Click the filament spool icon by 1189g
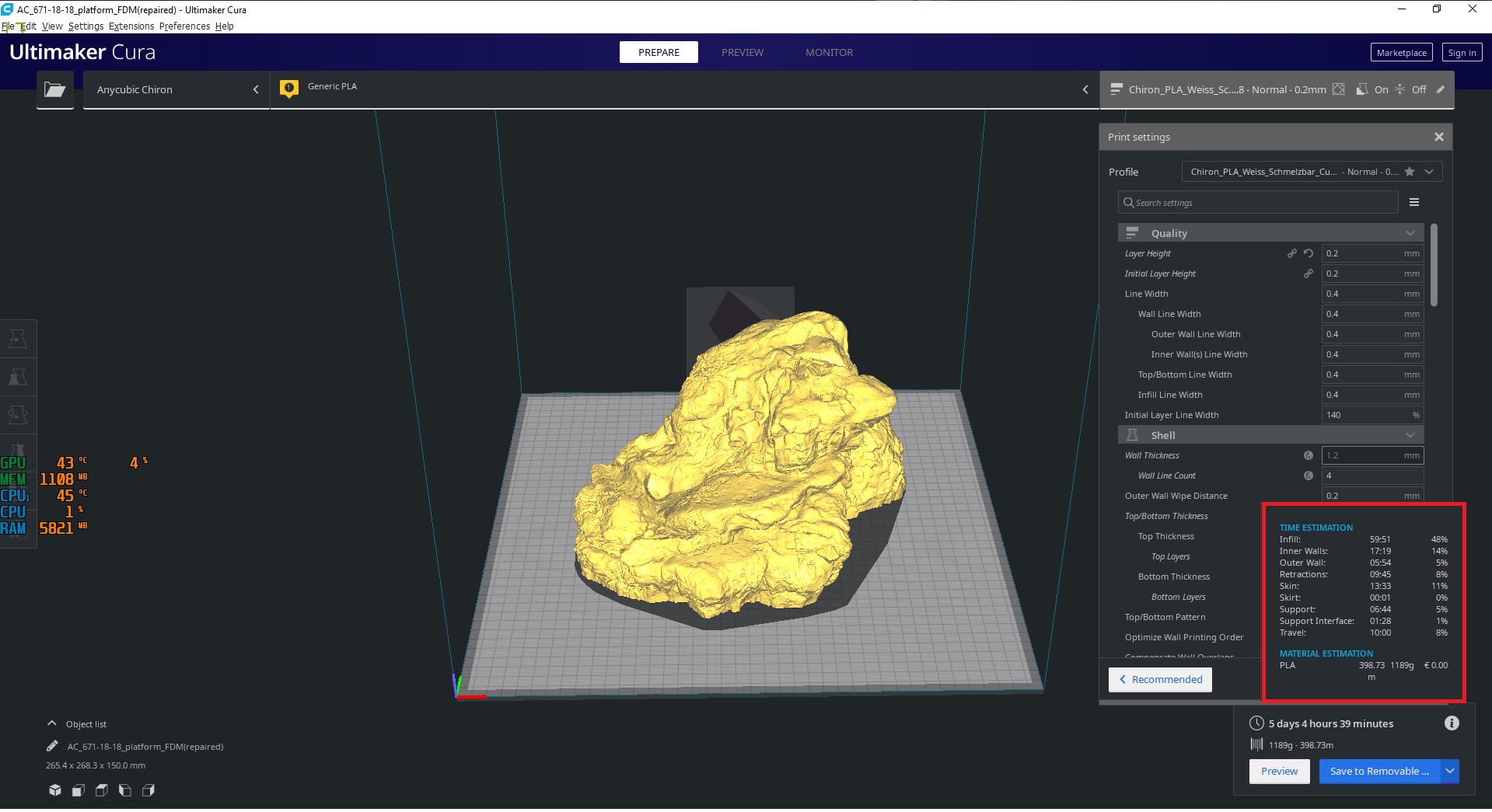The image size is (1492, 812). pyautogui.click(x=1256, y=744)
